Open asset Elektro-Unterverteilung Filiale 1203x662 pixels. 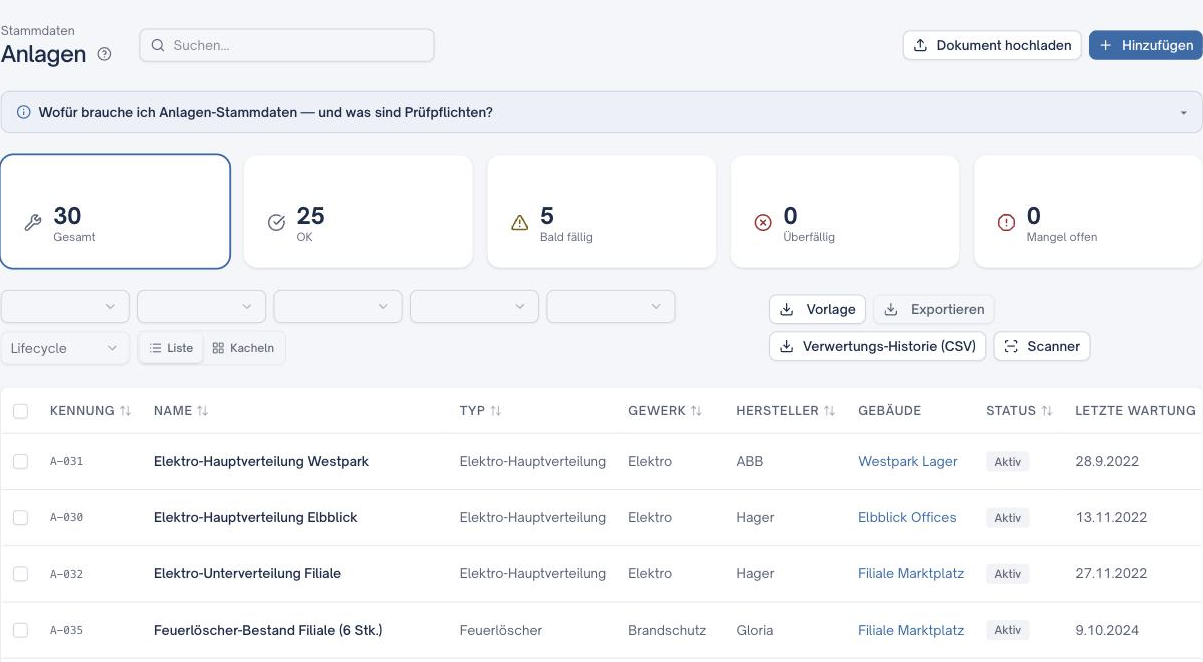247,573
